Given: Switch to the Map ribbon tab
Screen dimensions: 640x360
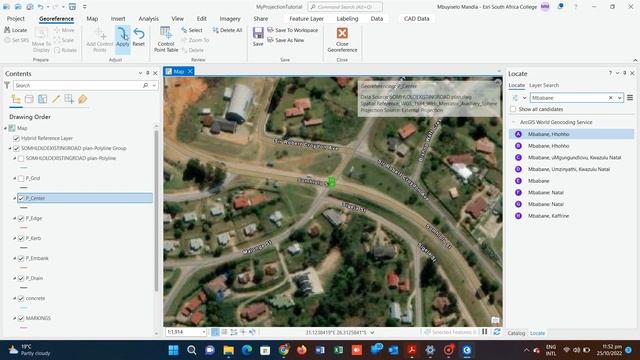Looking at the screenshot, I should coord(92,19).
